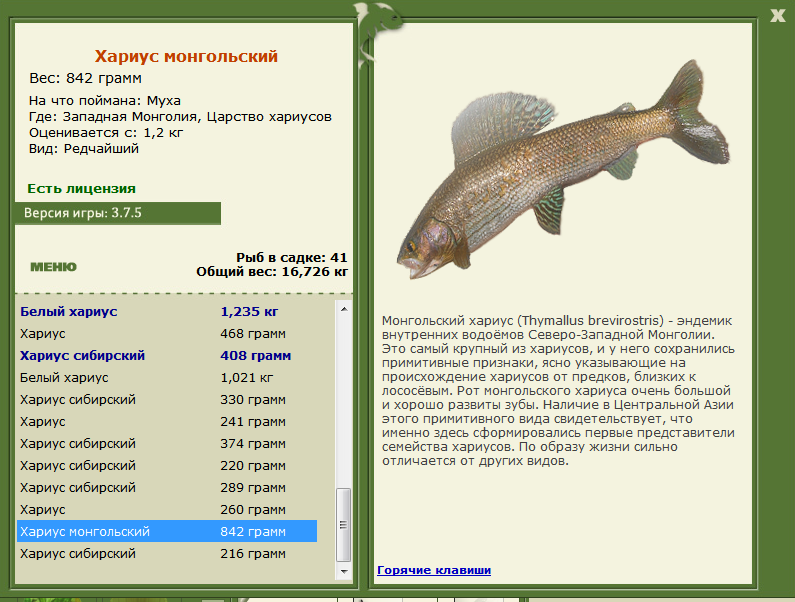The height and width of the screenshot is (602, 795).
Task: Click the Оценивается с: 1,2 кг line
Action: (105, 133)
